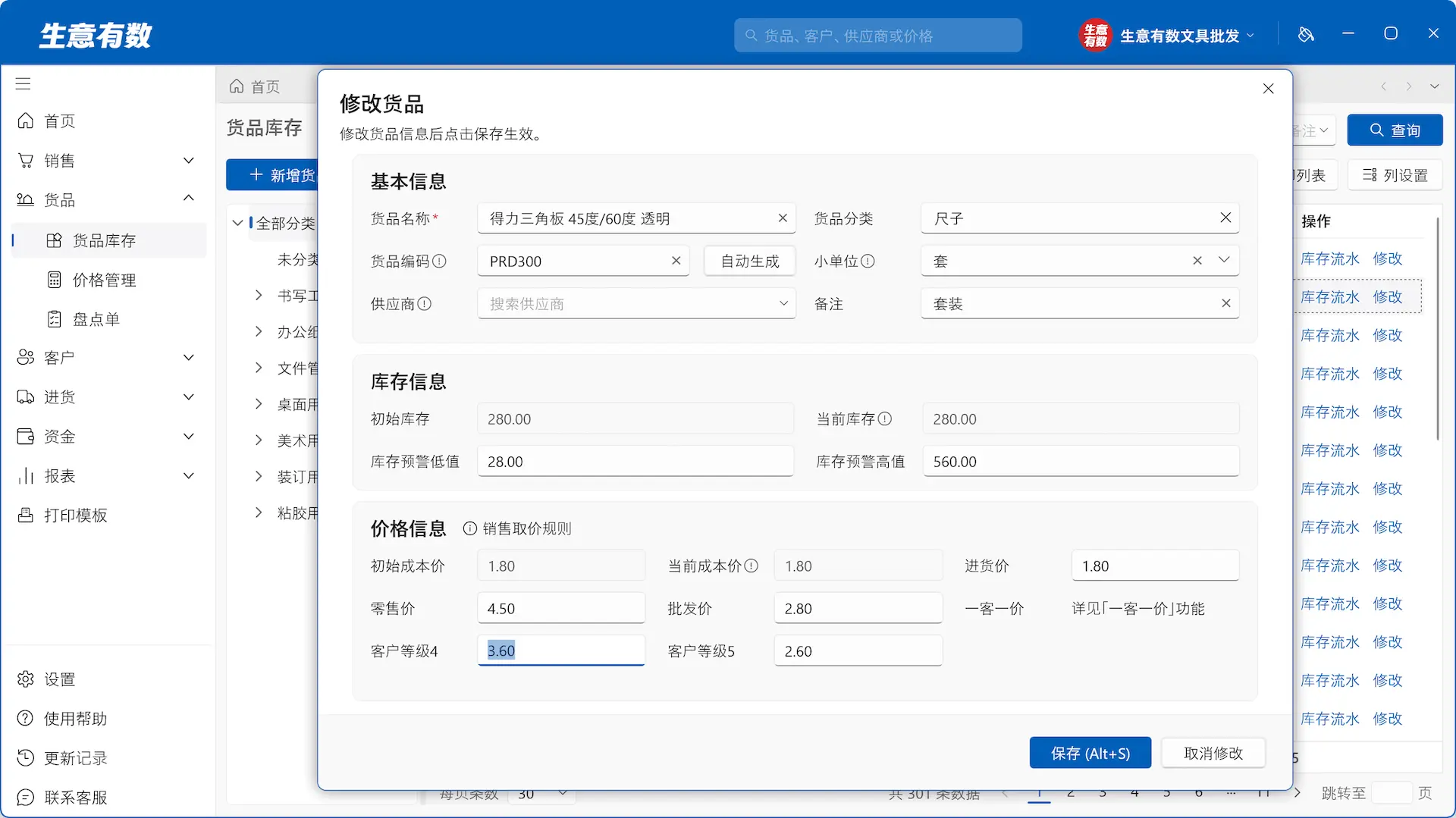Click the hamburger menu icon in sidebar
Image resolution: width=1456 pixels, height=818 pixels.
coord(23,83)
